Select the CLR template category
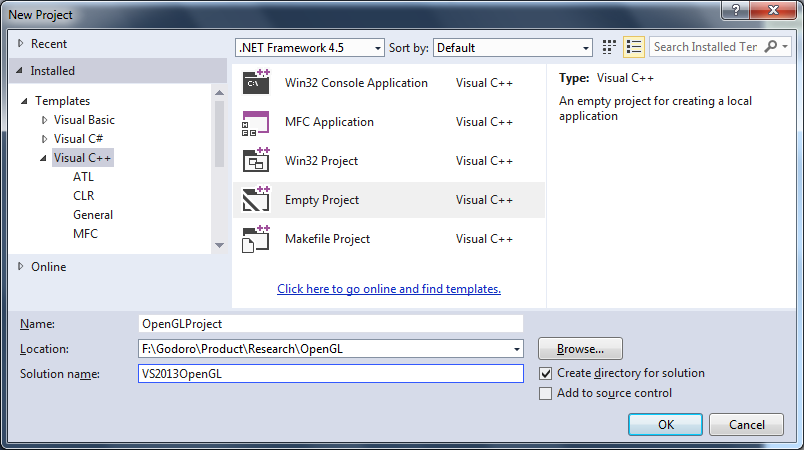804x450 pixels. (x=84, y=196)
